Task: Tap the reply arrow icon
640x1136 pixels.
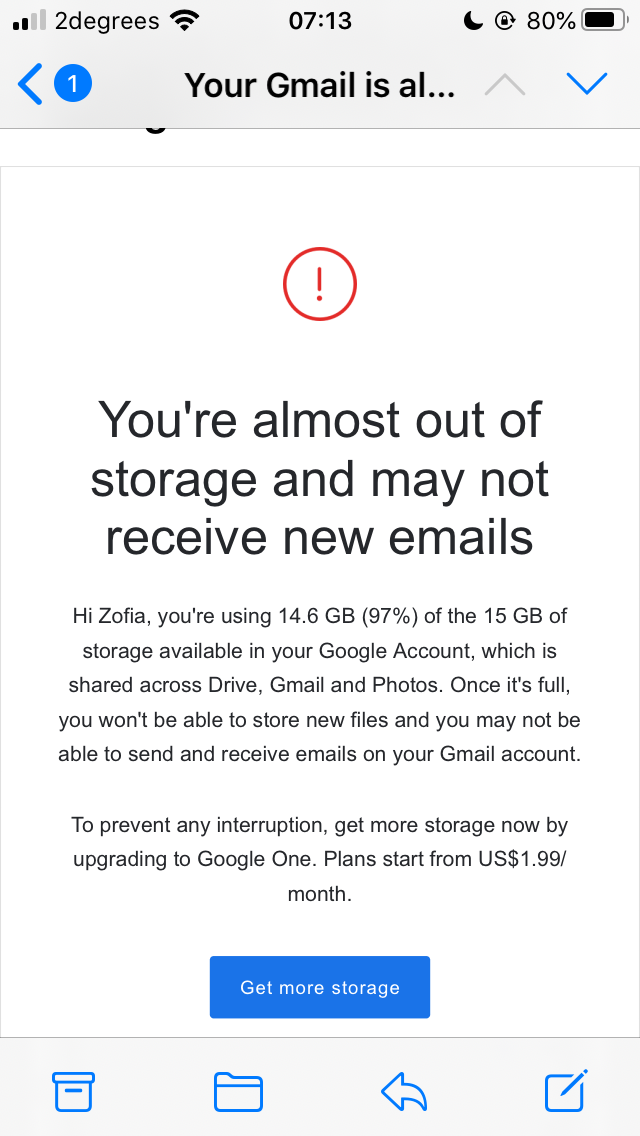Action: (404, 1091)
